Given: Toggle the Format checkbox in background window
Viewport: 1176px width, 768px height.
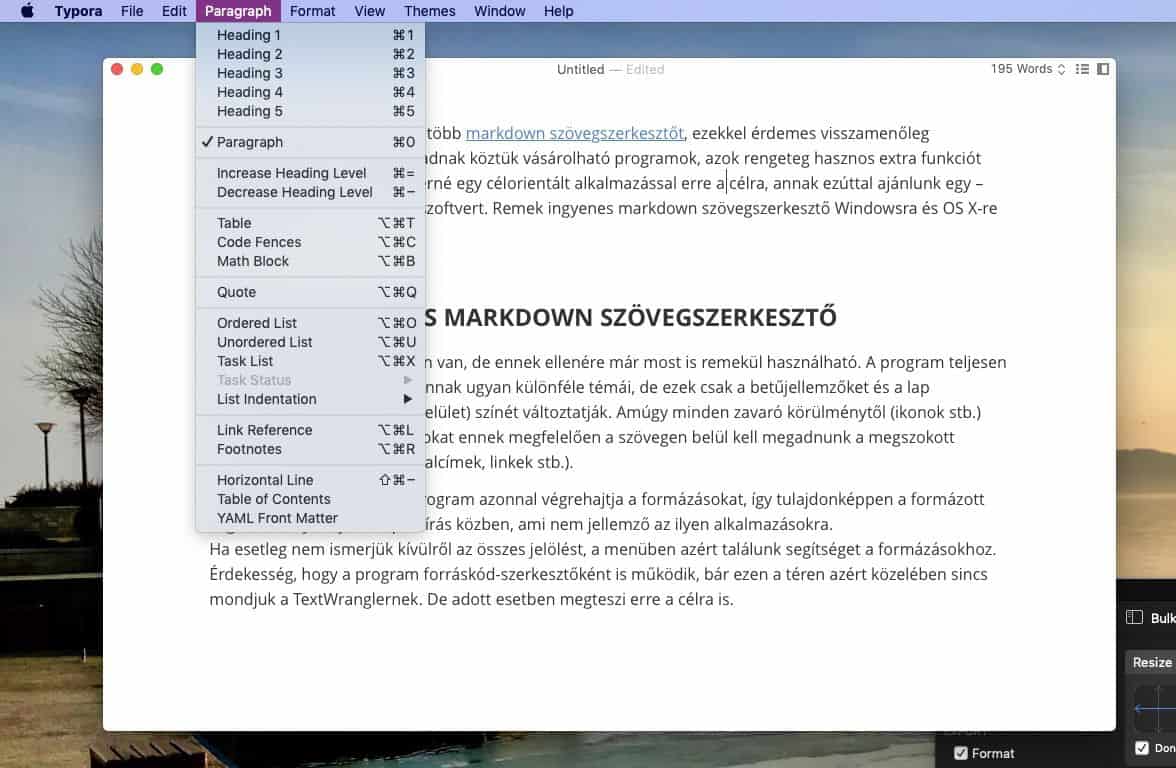Looking at the screenshot, I should 961,753.
